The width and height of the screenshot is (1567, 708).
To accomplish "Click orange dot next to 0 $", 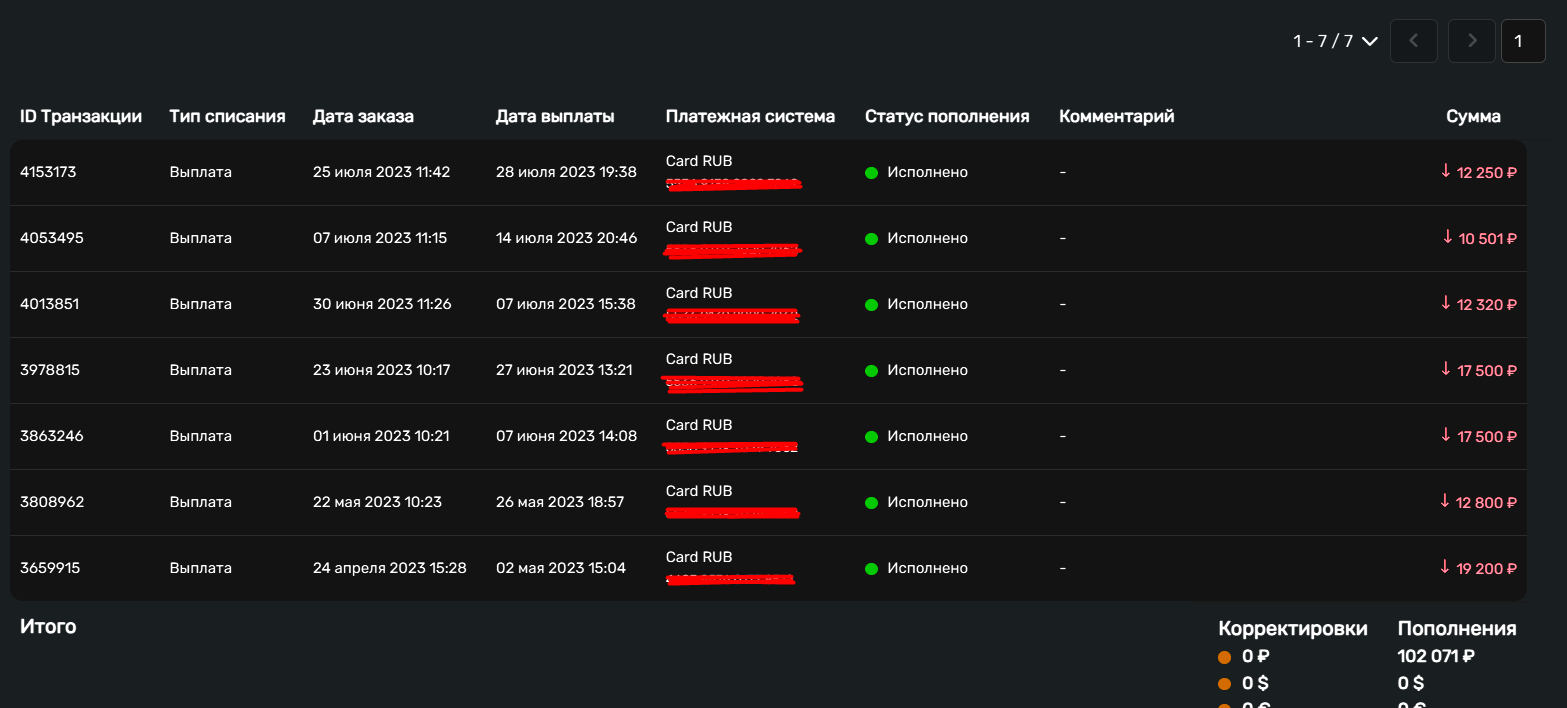I will coord(1224,685).
